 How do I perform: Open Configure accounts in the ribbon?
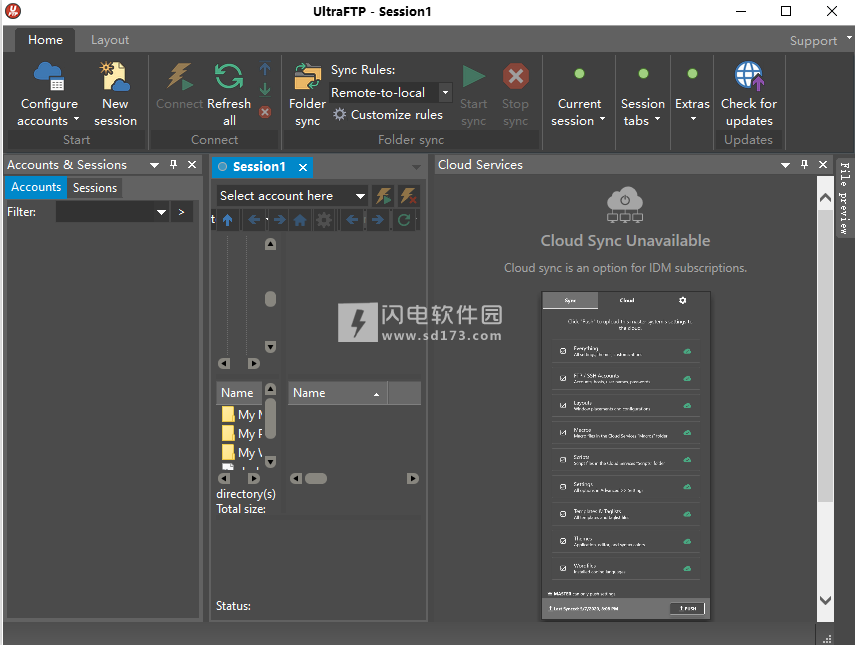click(x=49, y=94)
